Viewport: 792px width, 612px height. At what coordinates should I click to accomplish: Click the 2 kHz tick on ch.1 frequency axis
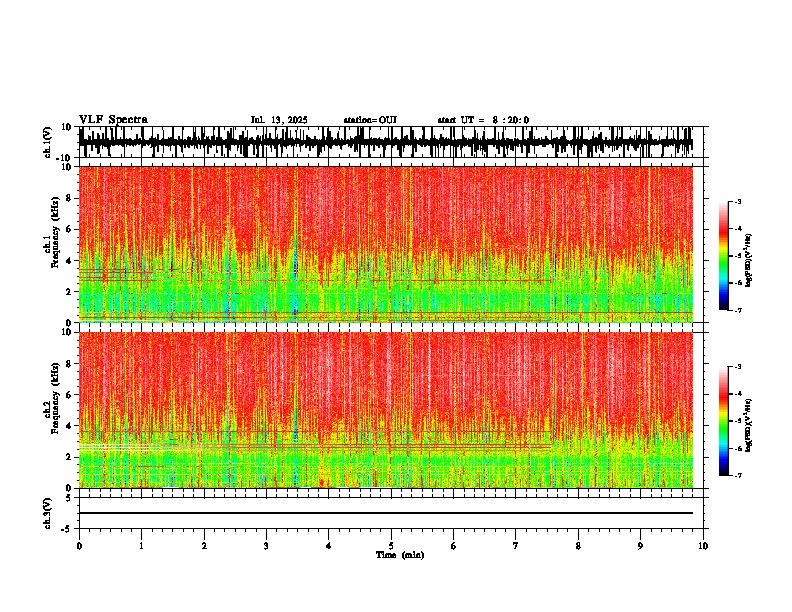pos(70,291)
